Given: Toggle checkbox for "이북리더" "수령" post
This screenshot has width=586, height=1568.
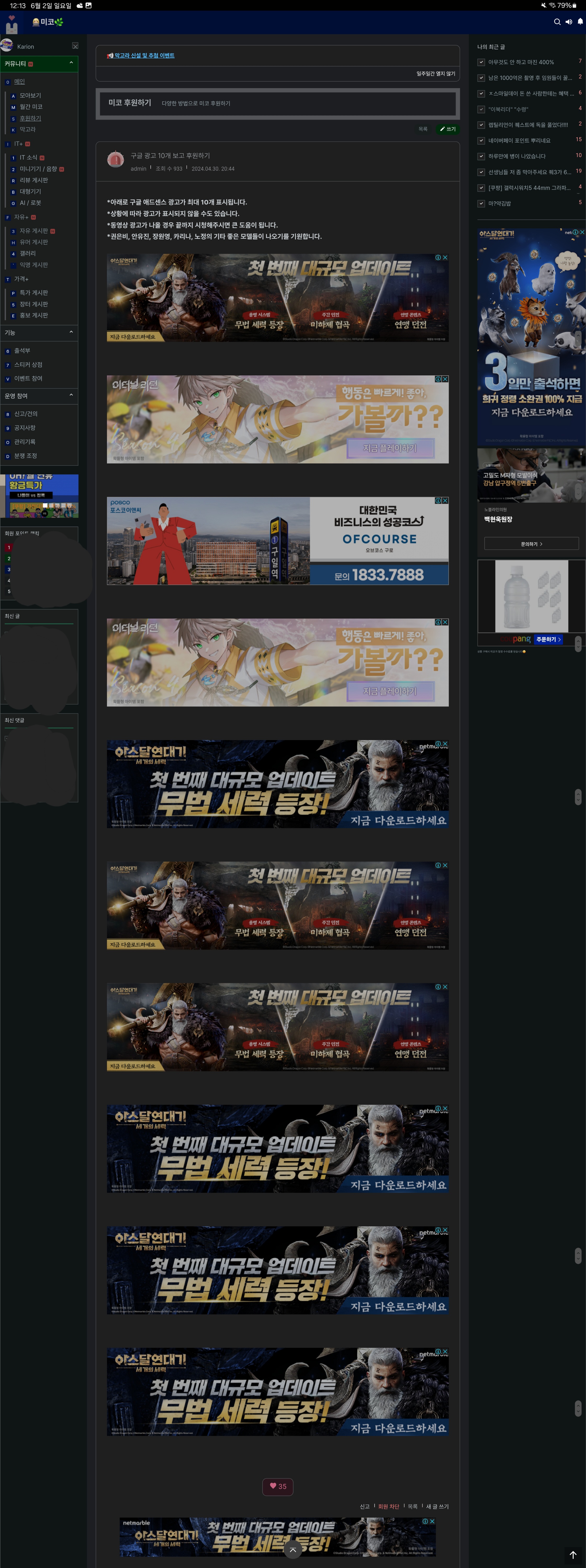Looking at the screenshot, I should (x=481, y=110).
